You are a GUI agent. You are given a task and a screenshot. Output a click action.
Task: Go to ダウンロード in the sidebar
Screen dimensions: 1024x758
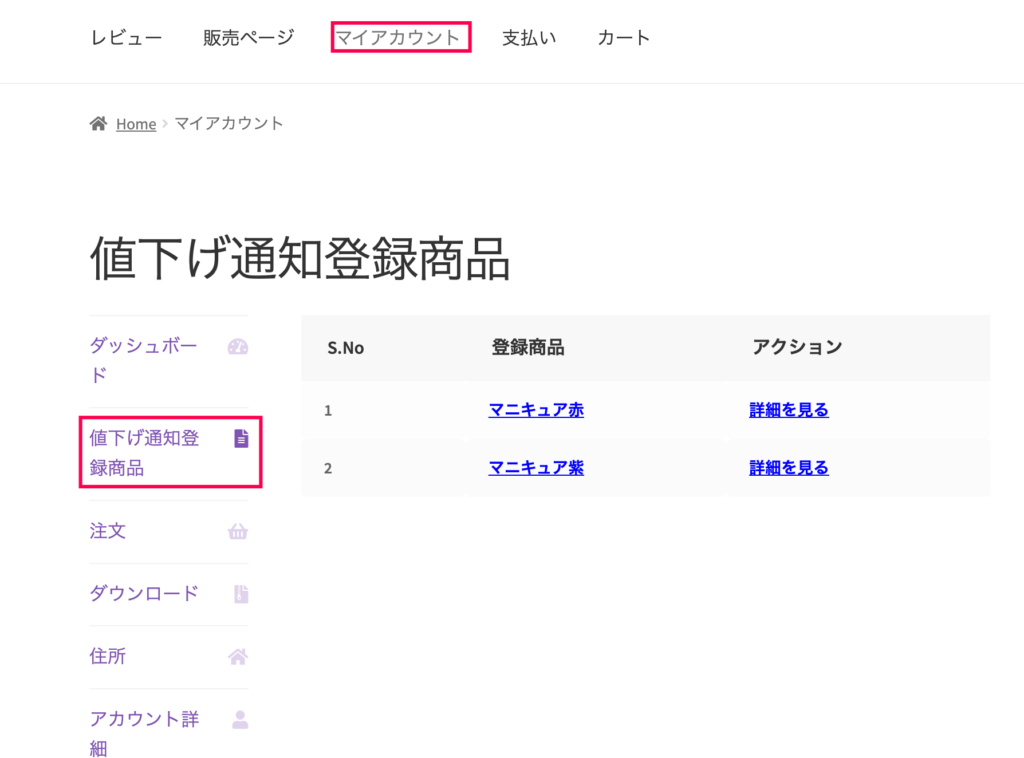point(144,593)
